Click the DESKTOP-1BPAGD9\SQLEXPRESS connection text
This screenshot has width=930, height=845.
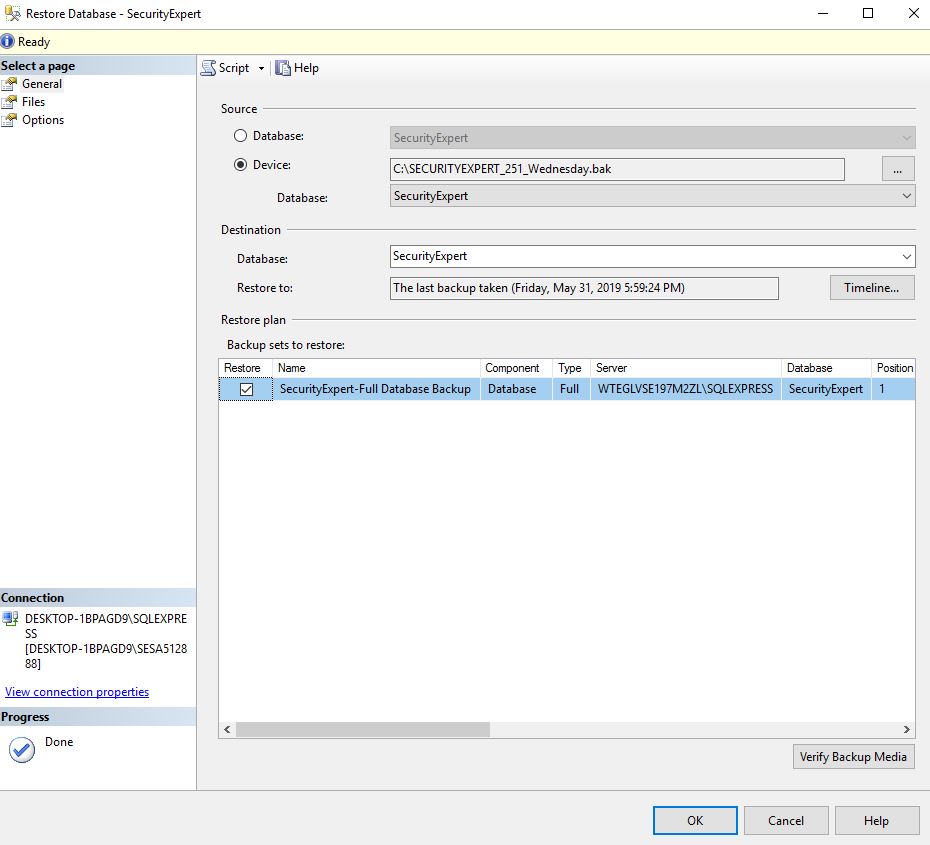coord(106,626)
